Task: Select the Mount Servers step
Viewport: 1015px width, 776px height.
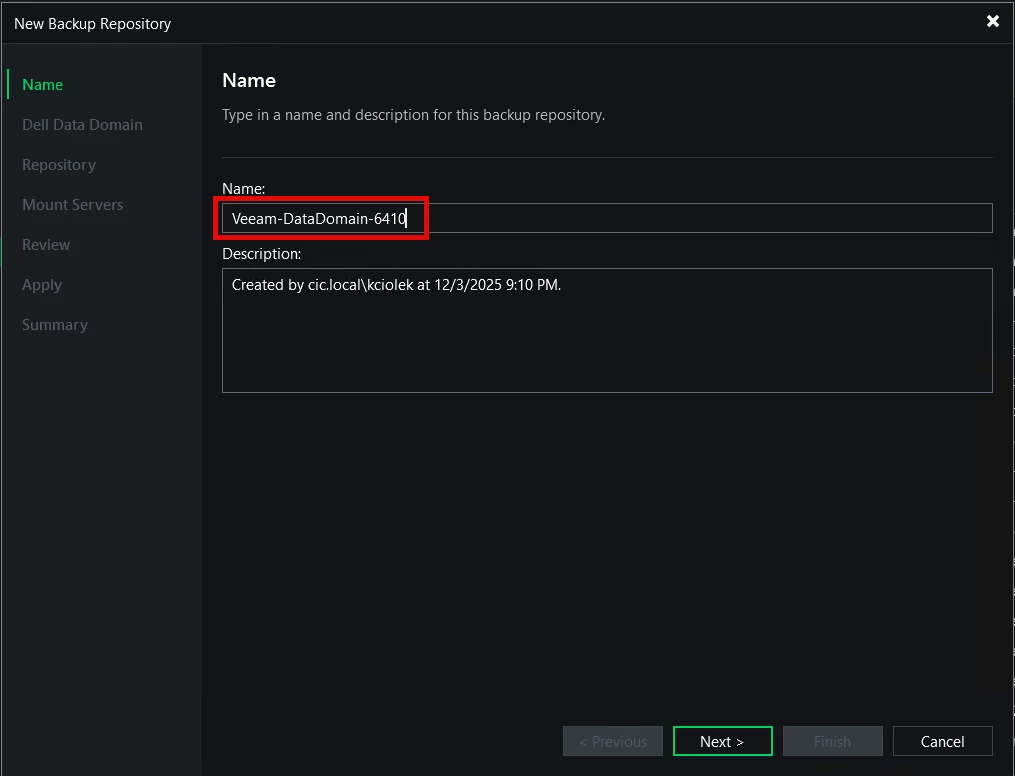Action: click(72, 205)
